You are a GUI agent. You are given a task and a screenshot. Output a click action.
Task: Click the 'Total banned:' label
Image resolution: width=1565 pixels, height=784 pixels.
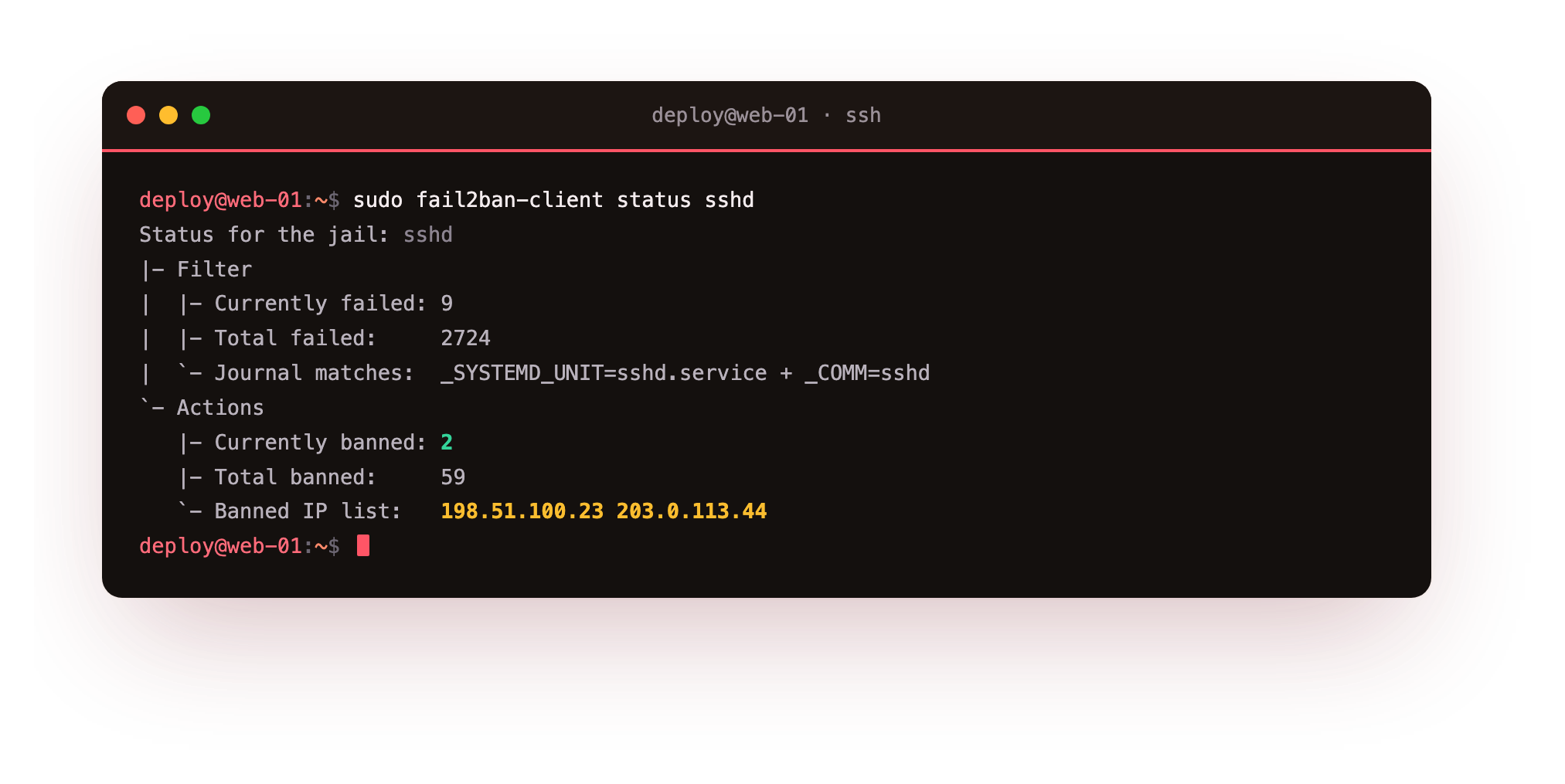pos(295,477)
